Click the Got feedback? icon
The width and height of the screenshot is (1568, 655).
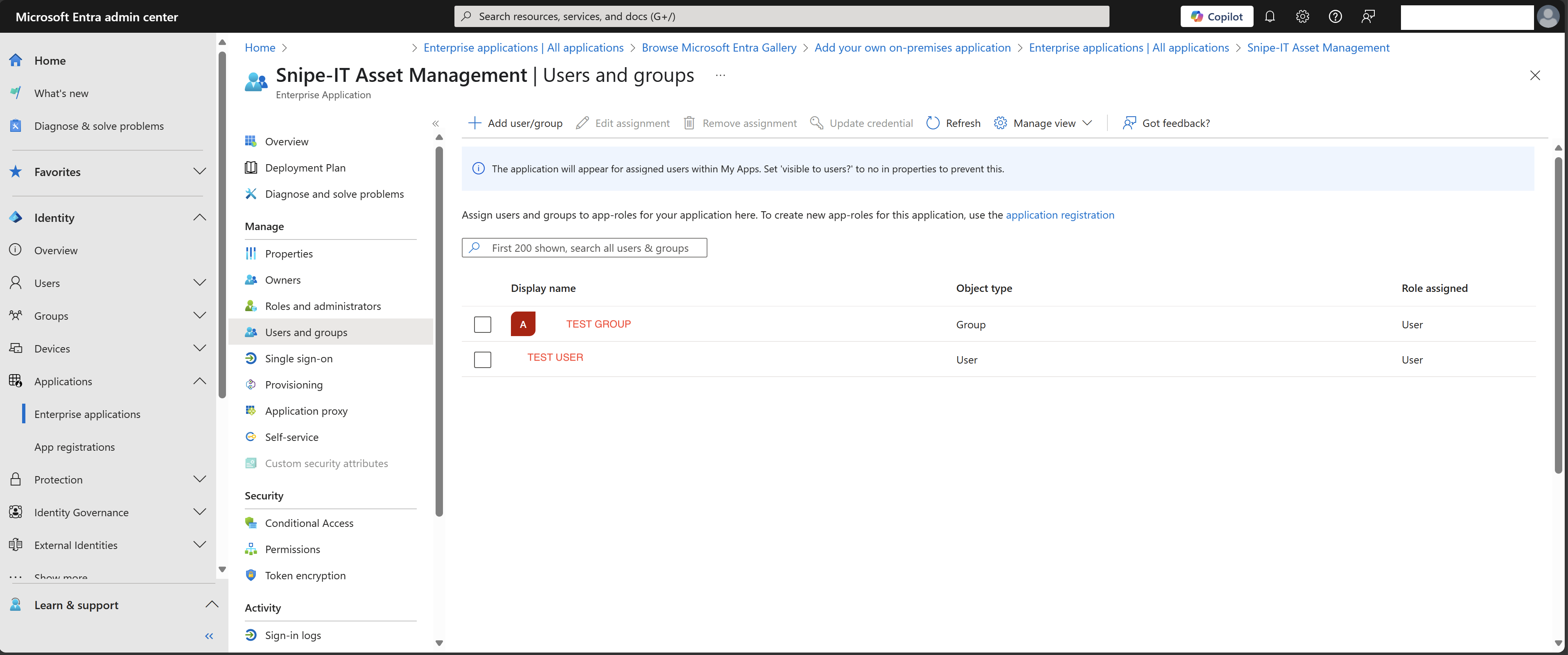coord(1129,123)
